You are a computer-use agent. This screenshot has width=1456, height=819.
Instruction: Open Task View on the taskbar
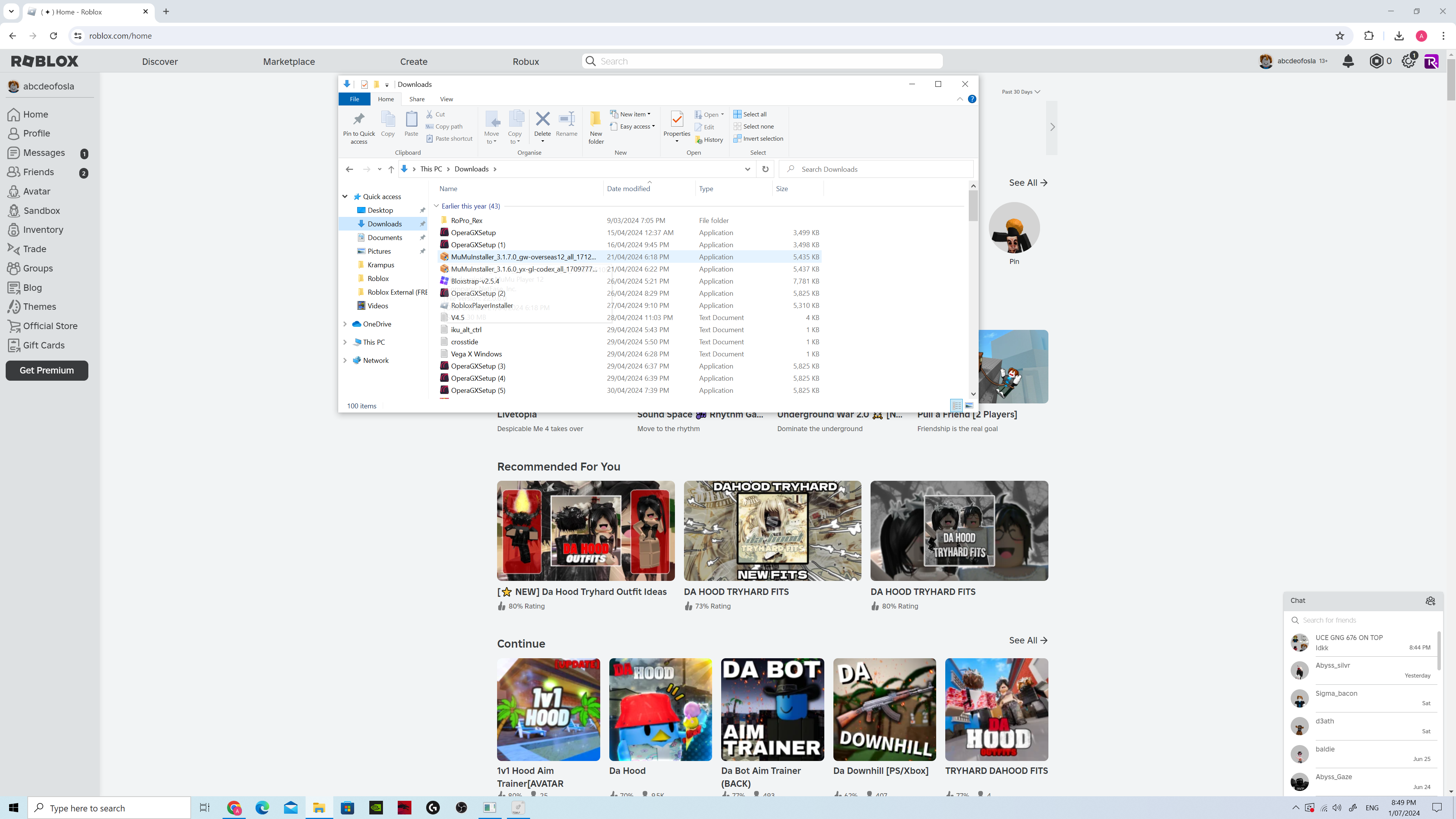point(205,808)
